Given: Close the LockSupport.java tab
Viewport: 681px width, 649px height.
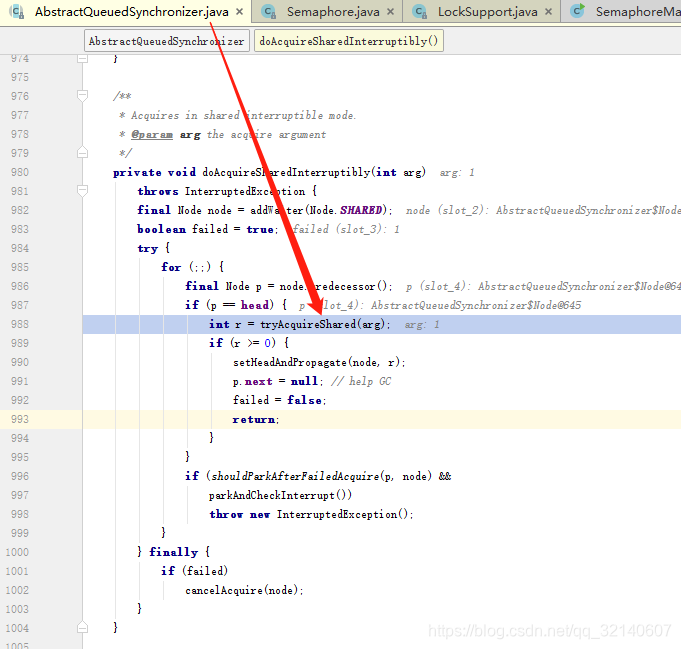Looking at the screenshot, I should click(549, 12).
